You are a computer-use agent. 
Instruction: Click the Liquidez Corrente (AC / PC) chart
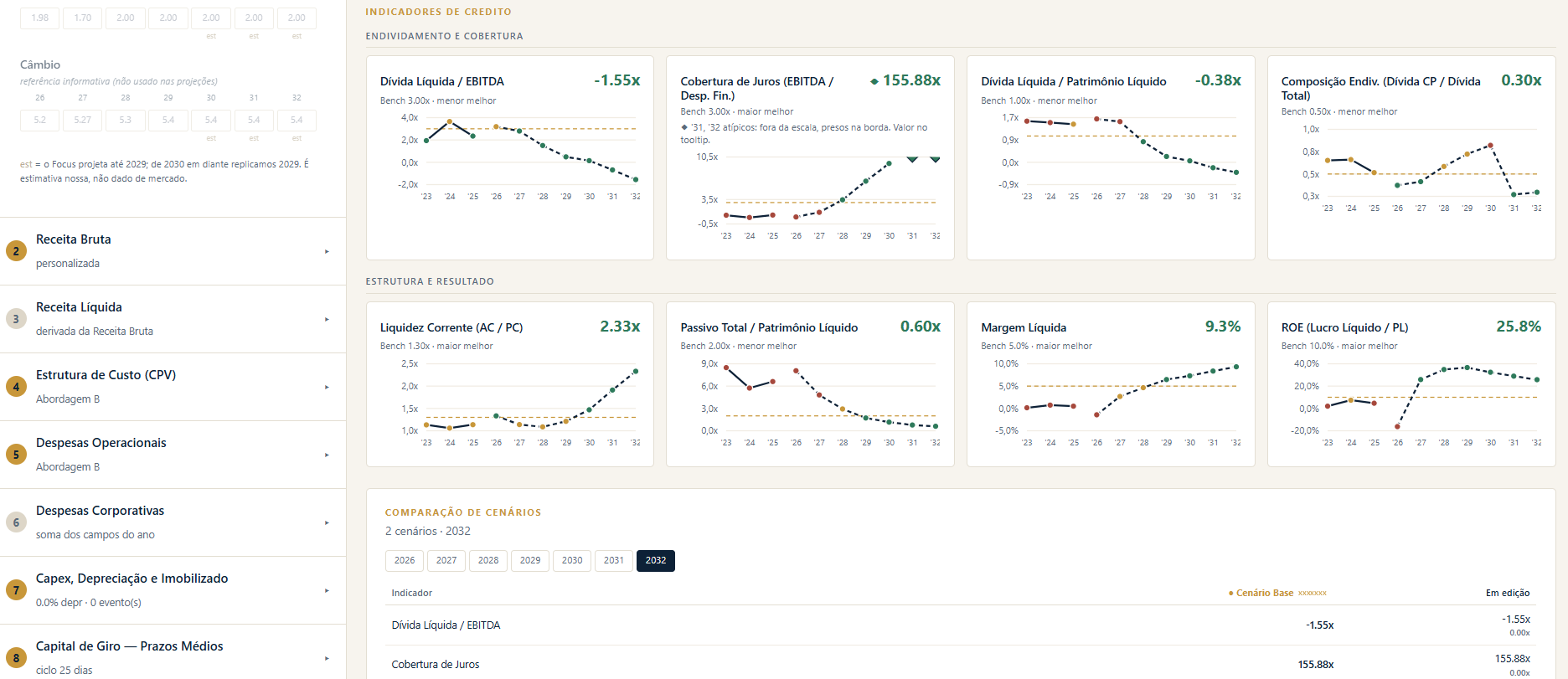(510, 384)
